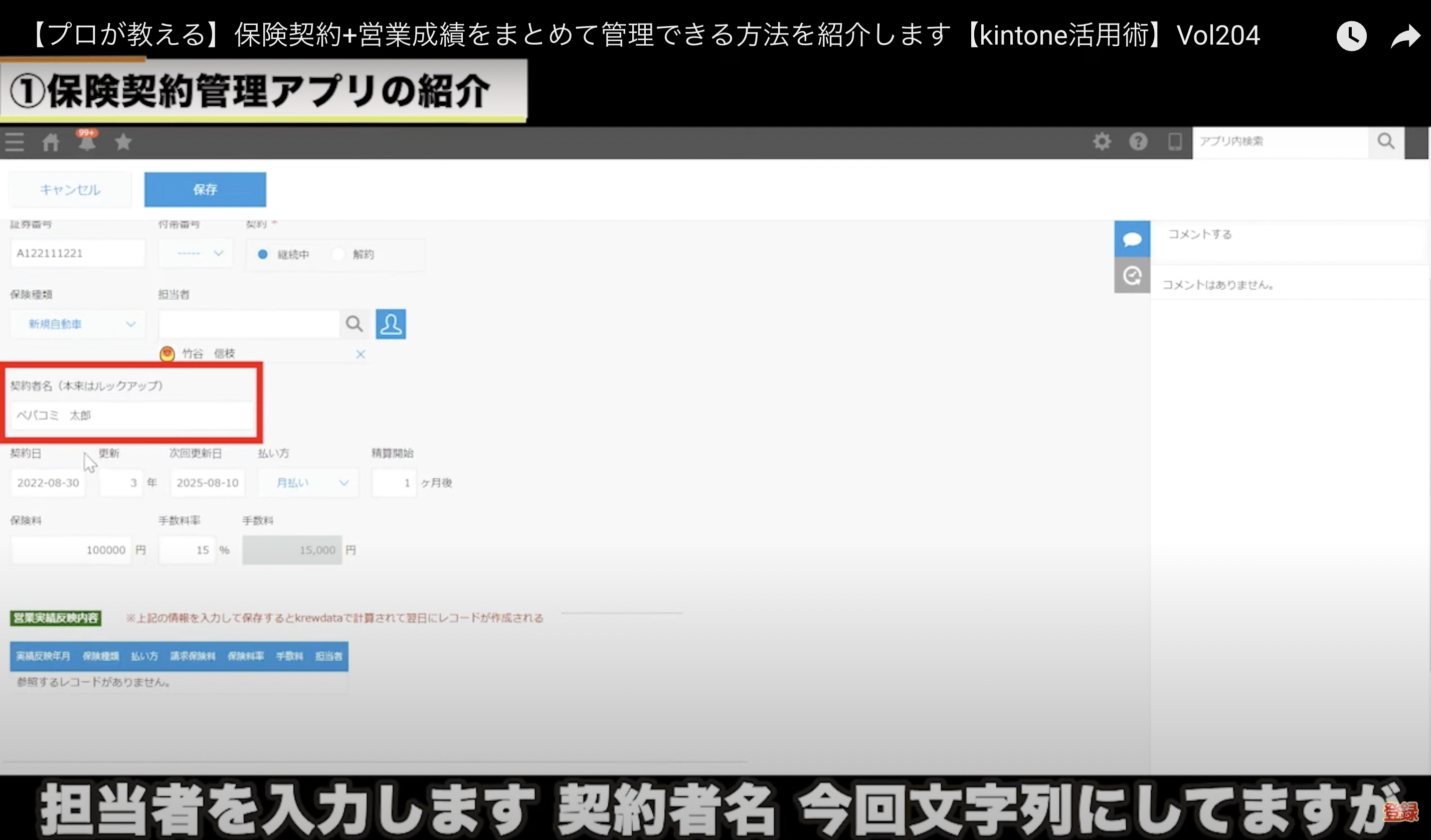Select the 継続中 radio button
Screen dimensions: 1431x840
click(x=263, y=254)
